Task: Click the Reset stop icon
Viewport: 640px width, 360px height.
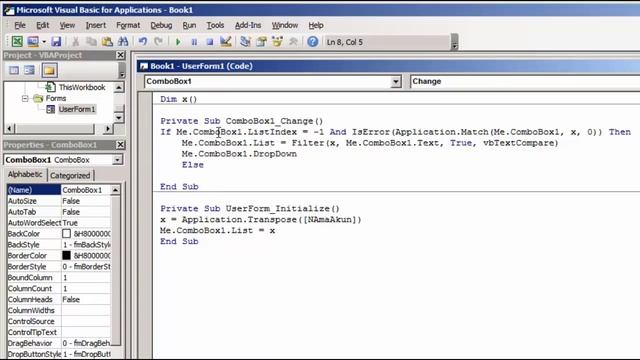Action: (x=210, y=42)
